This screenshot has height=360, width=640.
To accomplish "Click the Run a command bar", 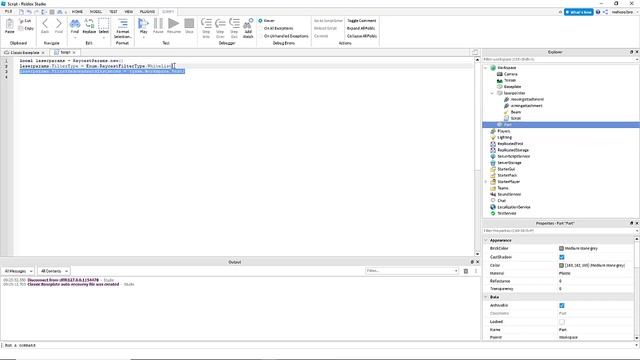I will 320,345.
